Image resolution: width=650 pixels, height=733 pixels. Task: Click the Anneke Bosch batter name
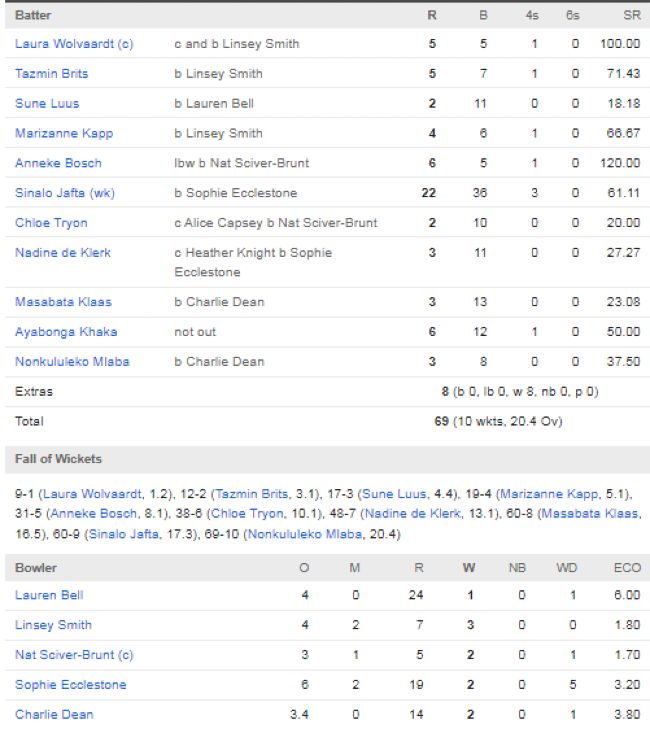click(58, 163)
